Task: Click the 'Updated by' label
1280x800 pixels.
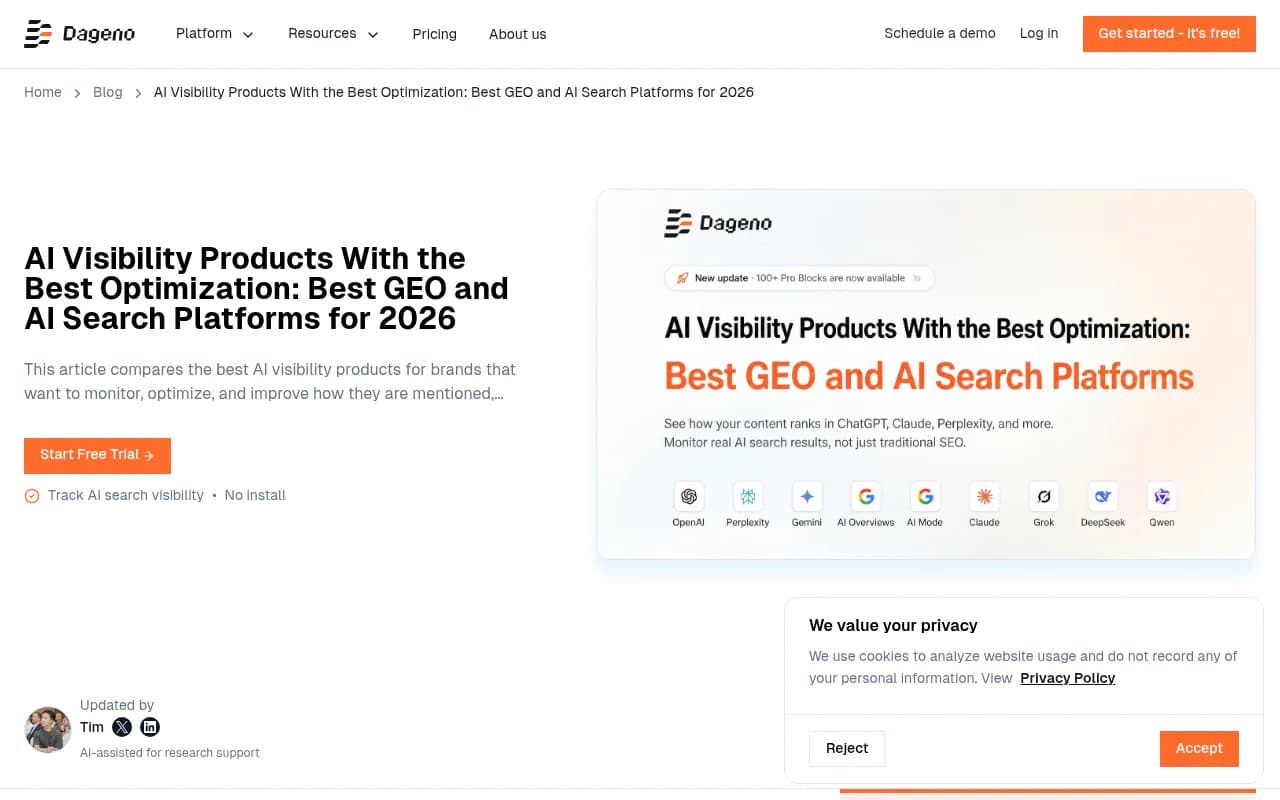Action: point(117,705)
